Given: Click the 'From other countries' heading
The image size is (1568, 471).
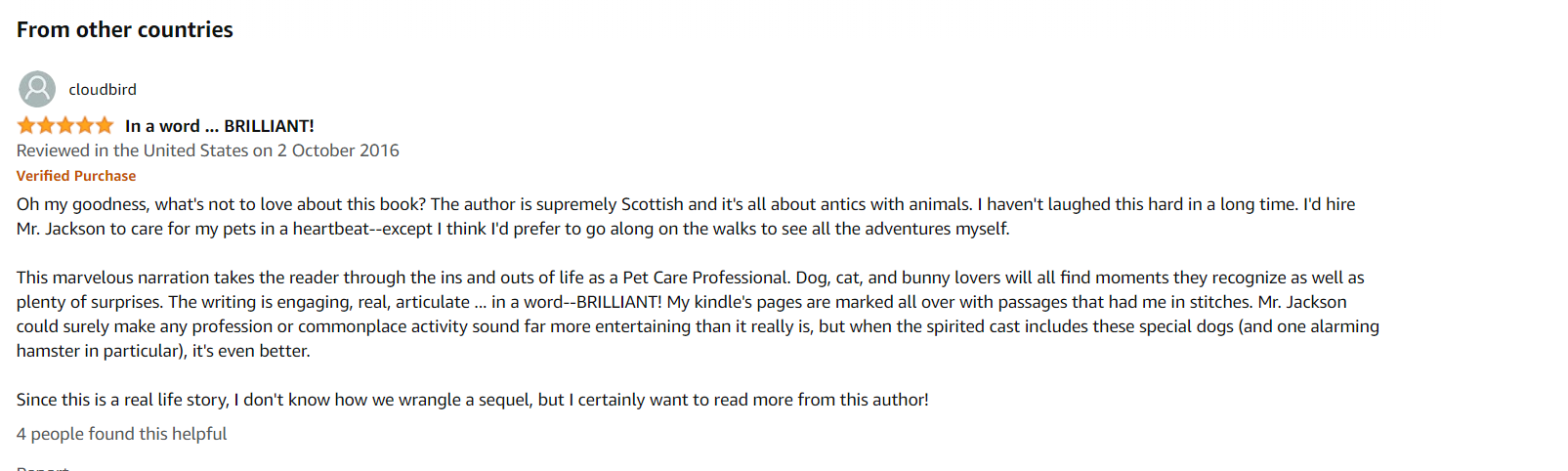Looking at the screenshot, I should click(x=125, y=30).
